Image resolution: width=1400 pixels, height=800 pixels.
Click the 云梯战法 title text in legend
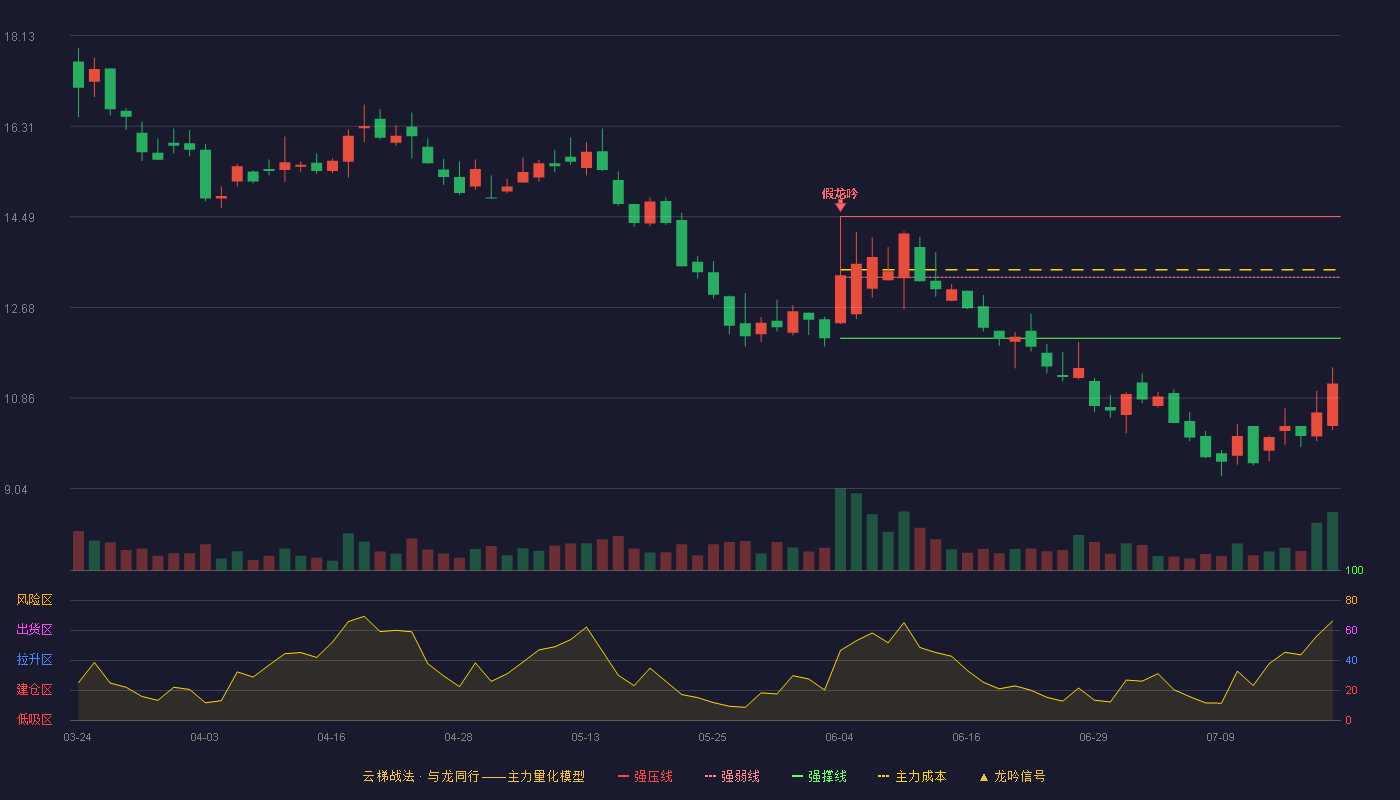click(388, 776)
